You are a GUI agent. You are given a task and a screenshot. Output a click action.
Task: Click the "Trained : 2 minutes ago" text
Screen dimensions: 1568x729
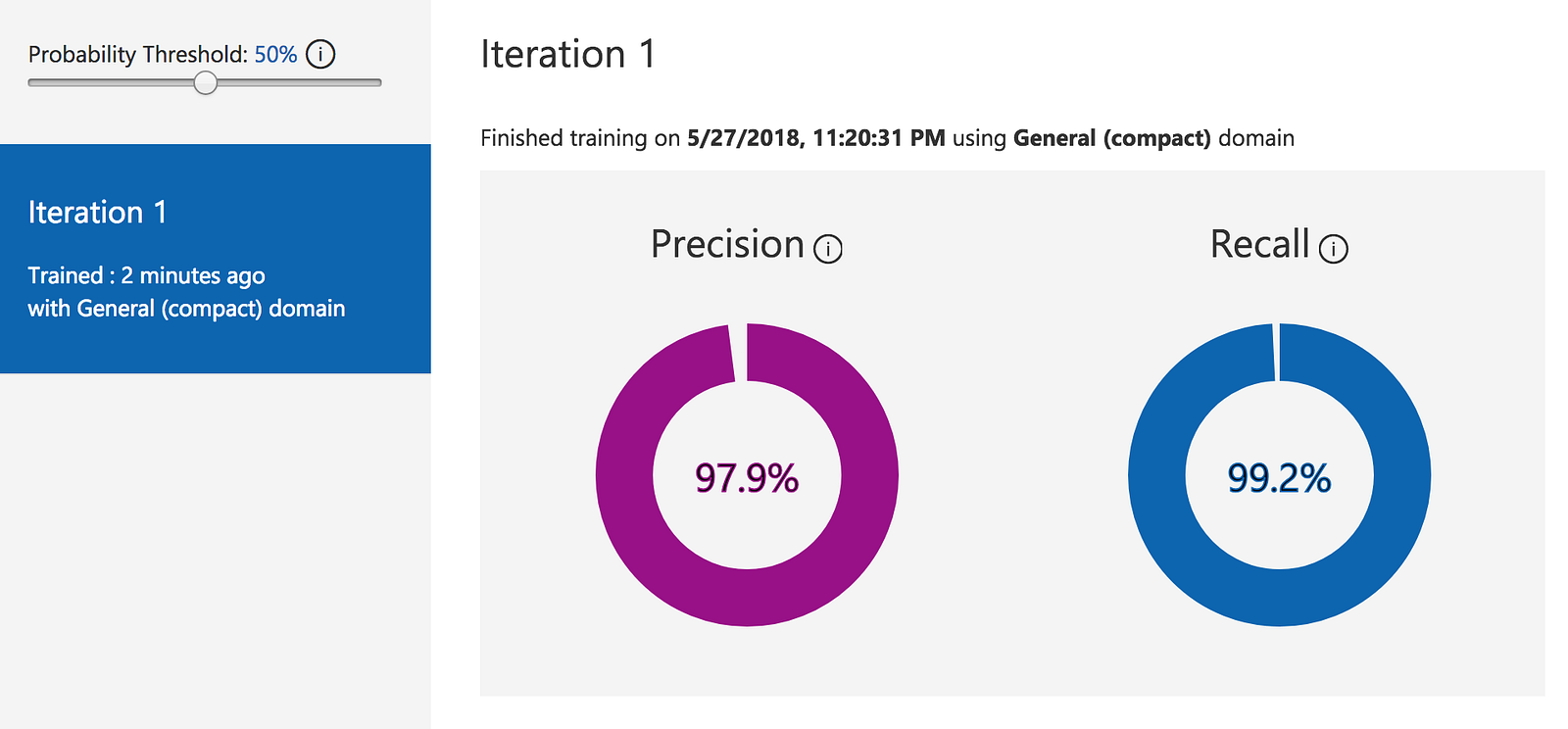pyautogui.click(x=146, y=275)
